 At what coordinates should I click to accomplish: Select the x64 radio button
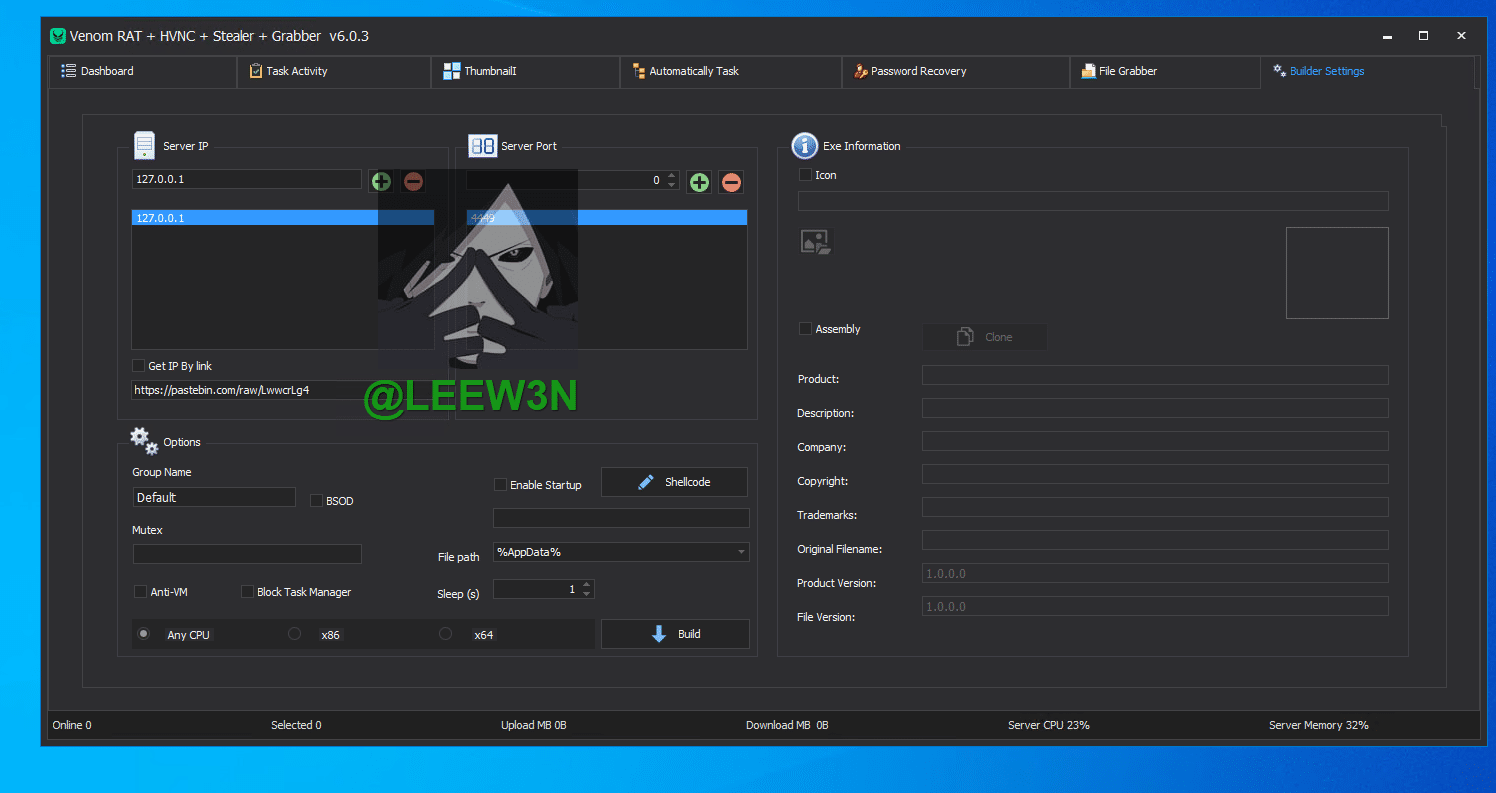(446, 634)
